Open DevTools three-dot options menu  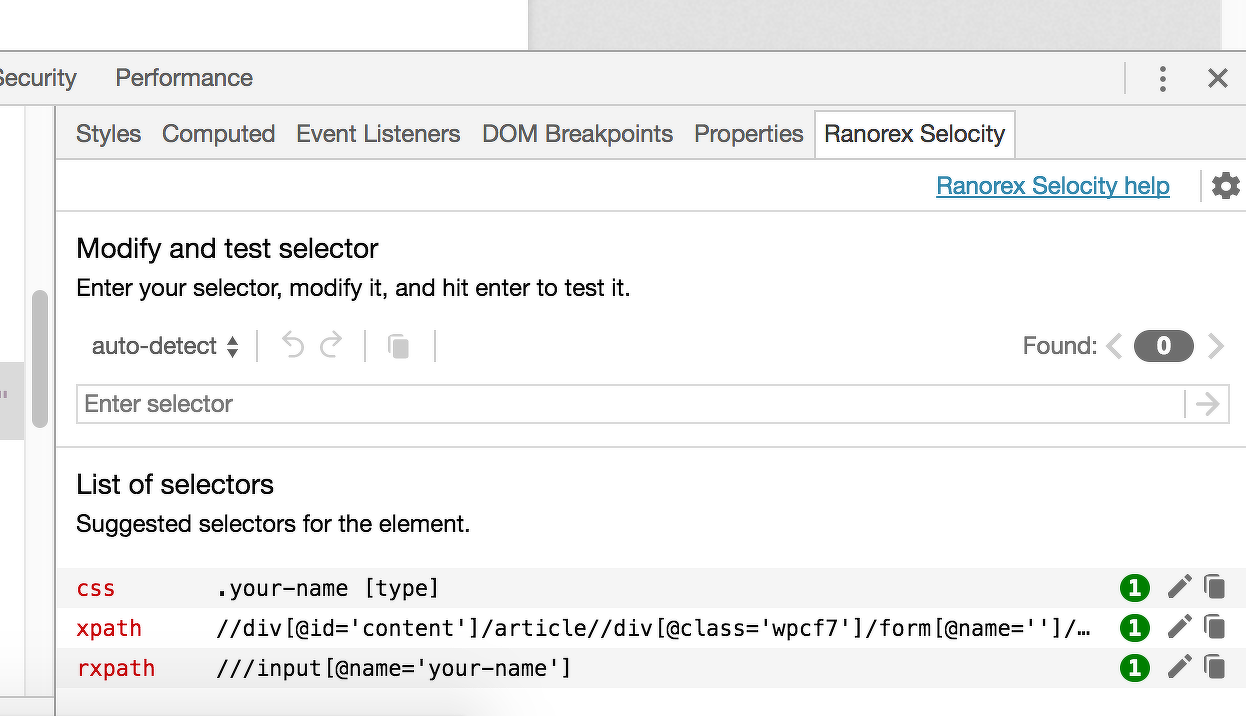(1162, 78)
